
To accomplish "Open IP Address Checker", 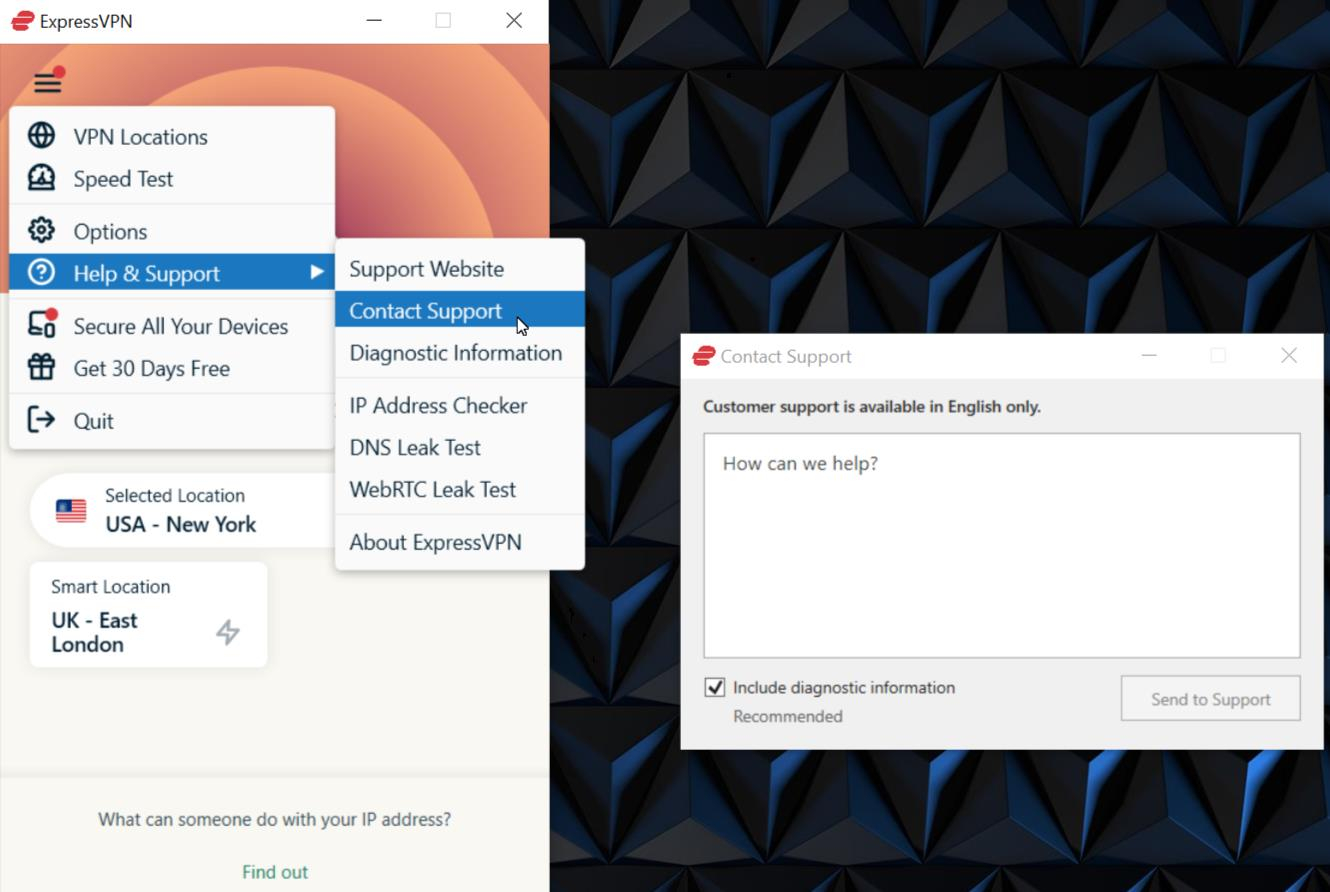I will point(438,405).
